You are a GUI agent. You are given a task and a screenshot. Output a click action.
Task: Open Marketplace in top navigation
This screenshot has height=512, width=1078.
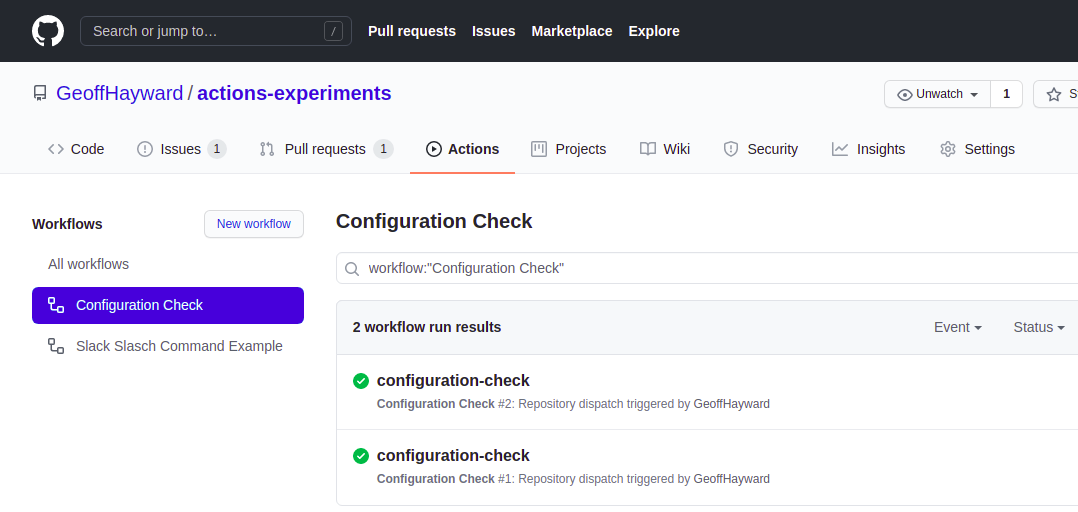(572, 31)
